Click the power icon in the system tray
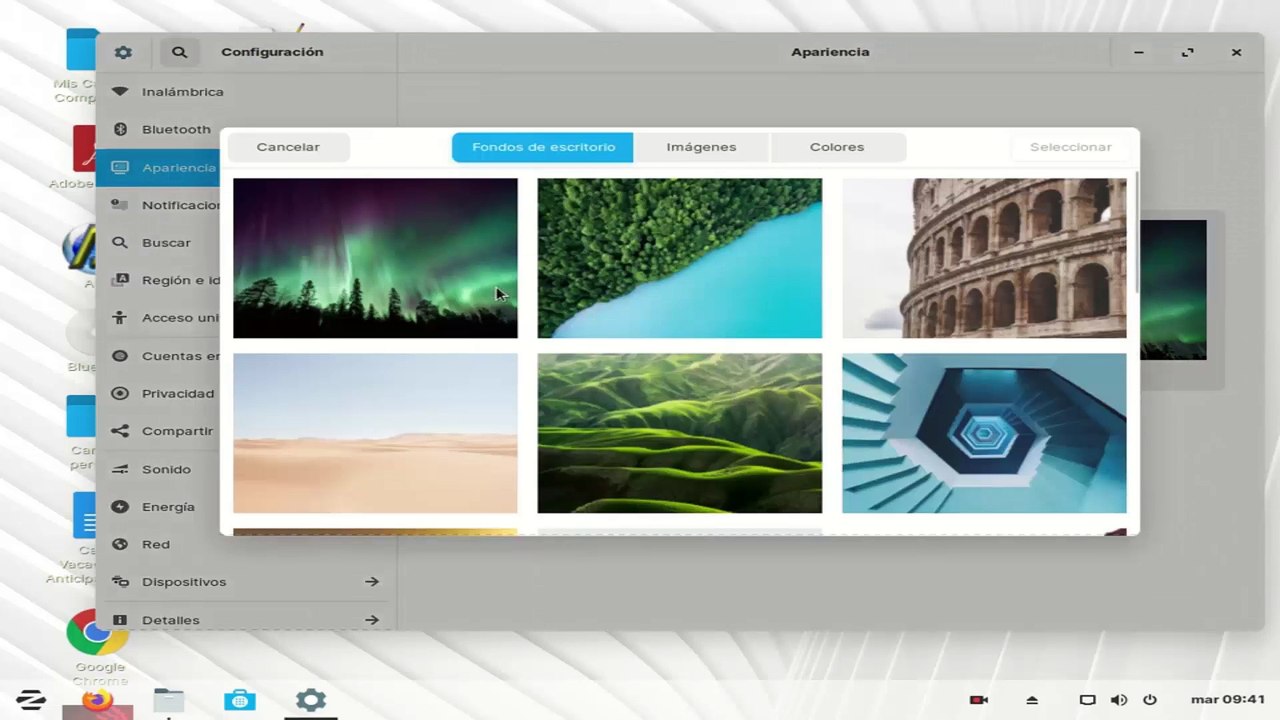 click(x=1150, y=700)
